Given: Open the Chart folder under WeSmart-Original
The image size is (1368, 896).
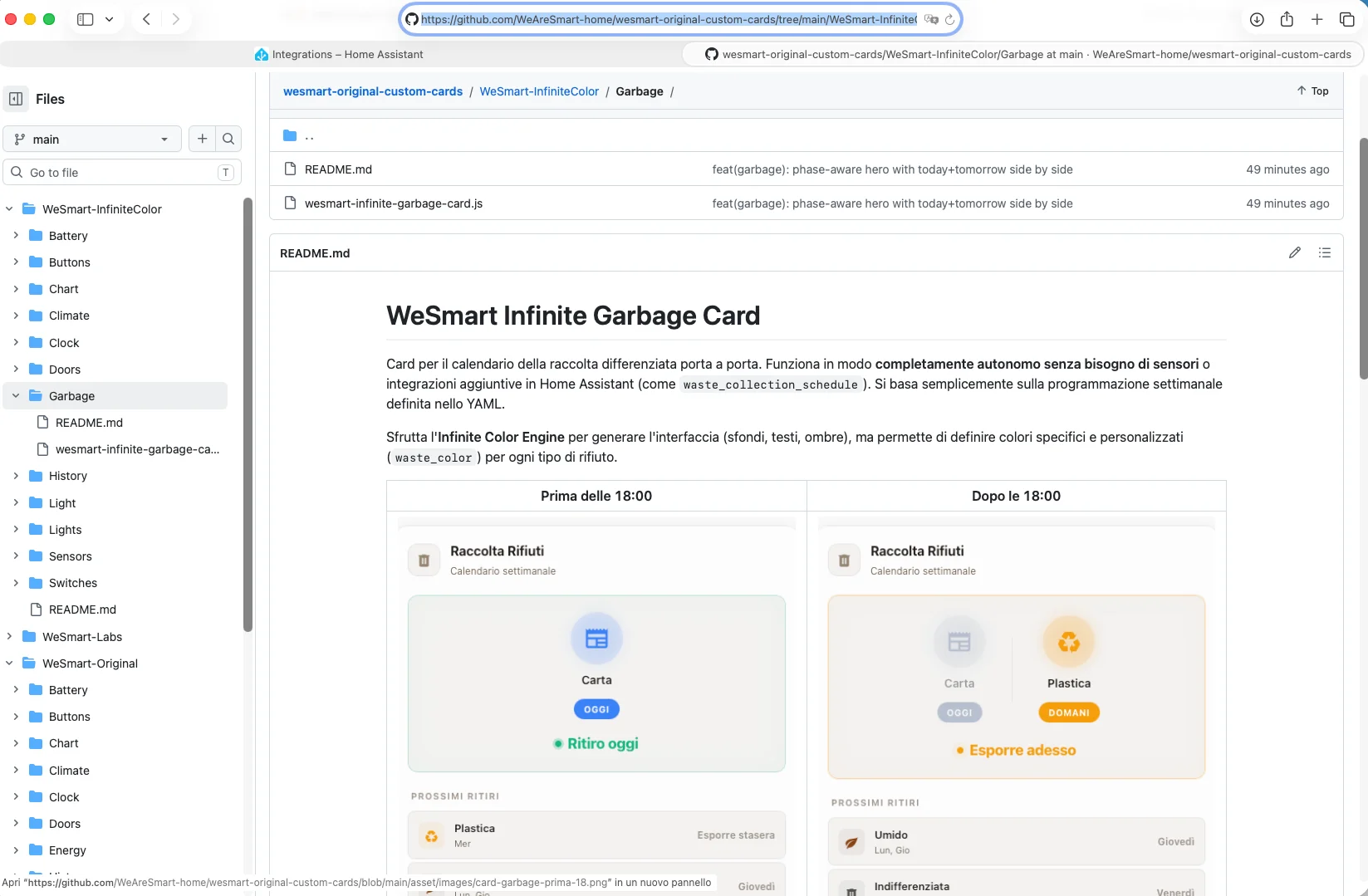Looking at the screenshot, I should pos(64,743).
